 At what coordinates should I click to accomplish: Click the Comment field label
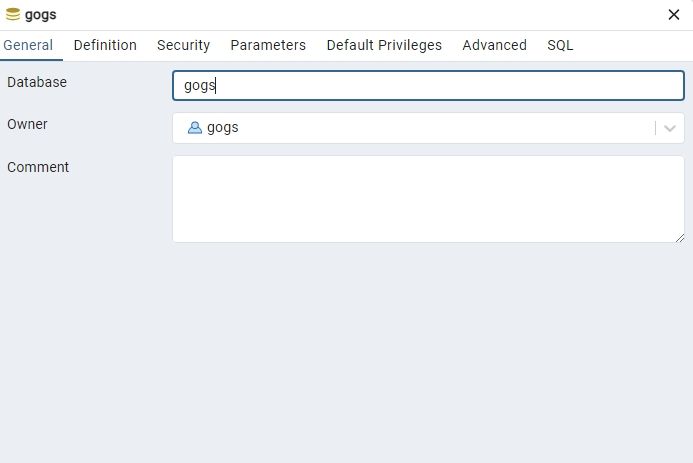tap(38, 167)
